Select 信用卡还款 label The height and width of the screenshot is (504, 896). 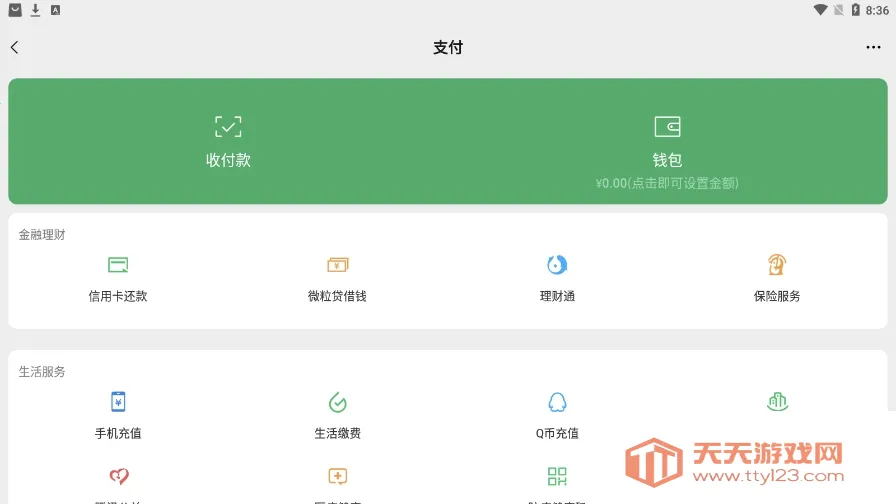point(118,296)
